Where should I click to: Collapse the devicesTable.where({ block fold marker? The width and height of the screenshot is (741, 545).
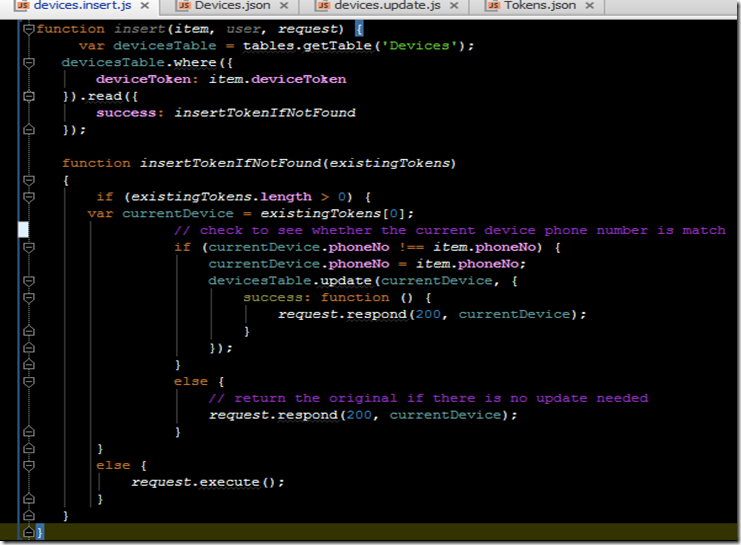tap(29, 63)
